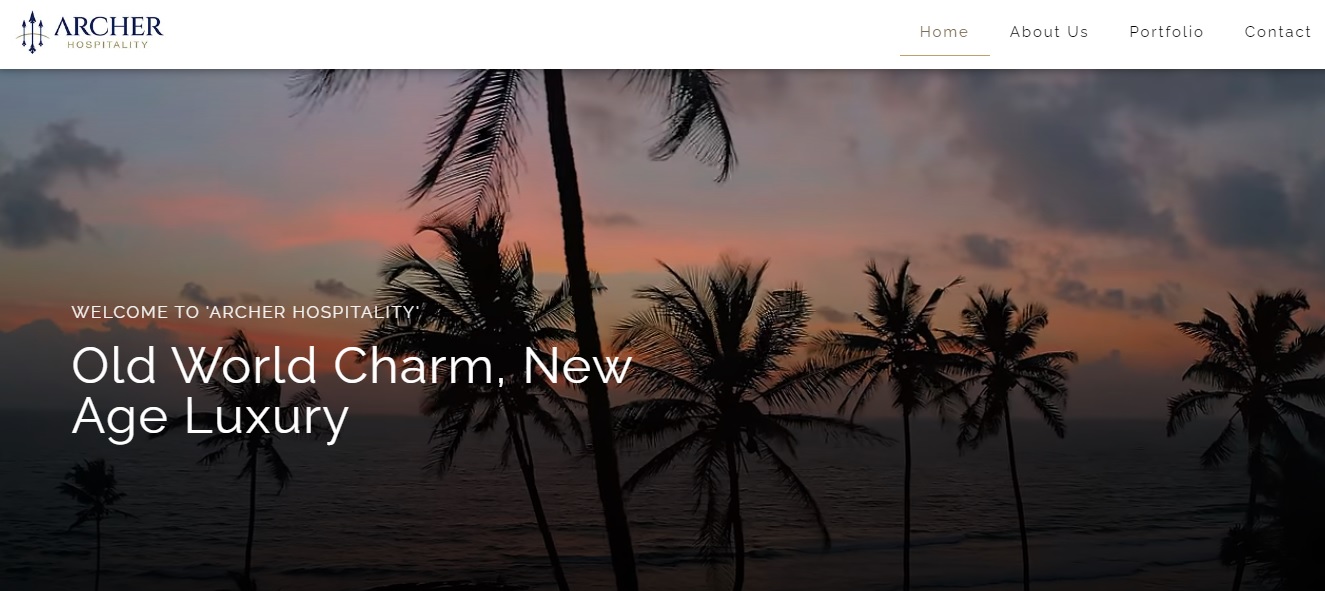The height and width of the screenshot is (591, 1325).
Task: Go to the About Us page
Action: (1049, 32)
